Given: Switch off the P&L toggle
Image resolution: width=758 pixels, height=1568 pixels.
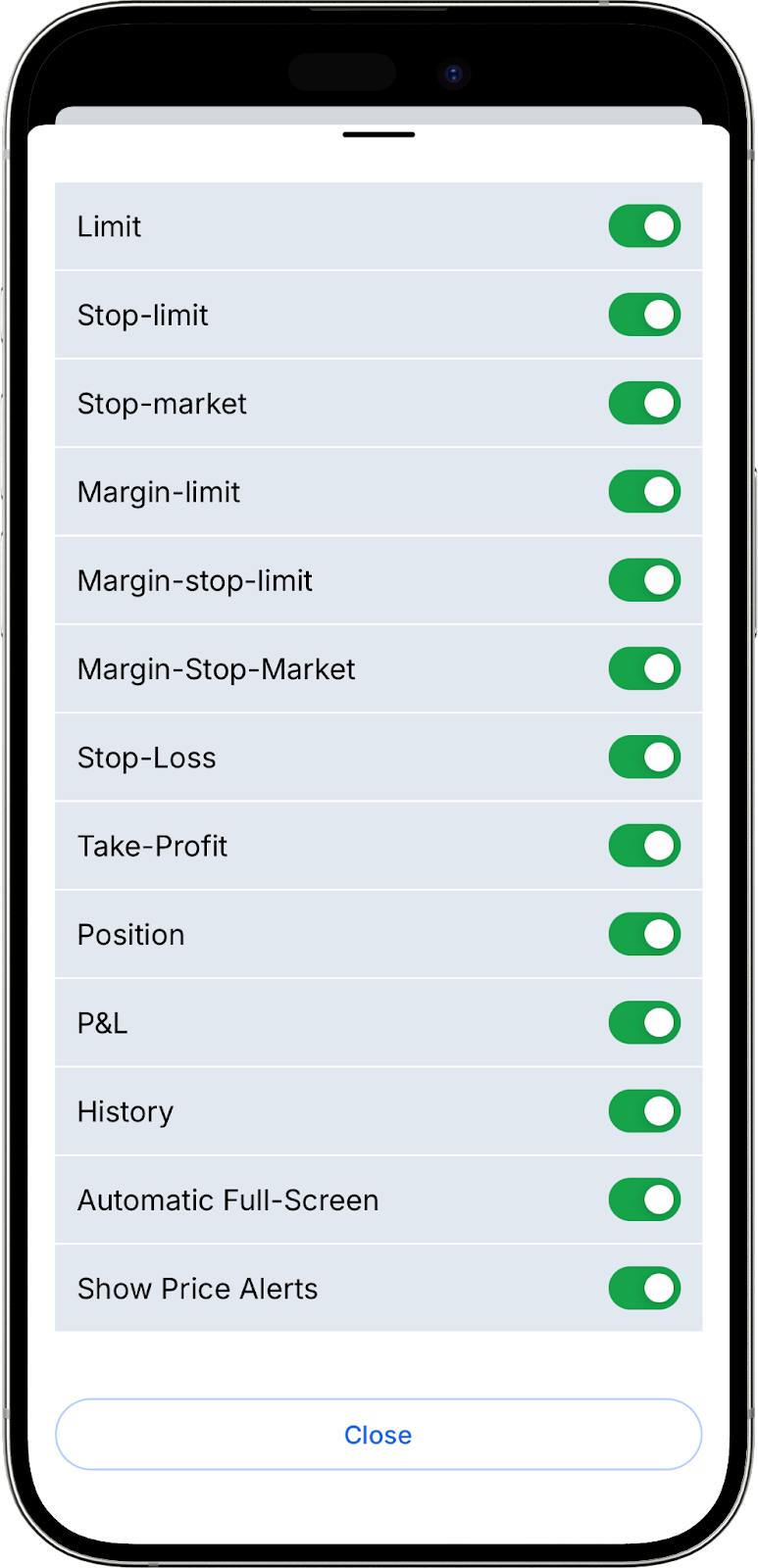Looking at the screenshot, I should click(x=644, y=1023).
